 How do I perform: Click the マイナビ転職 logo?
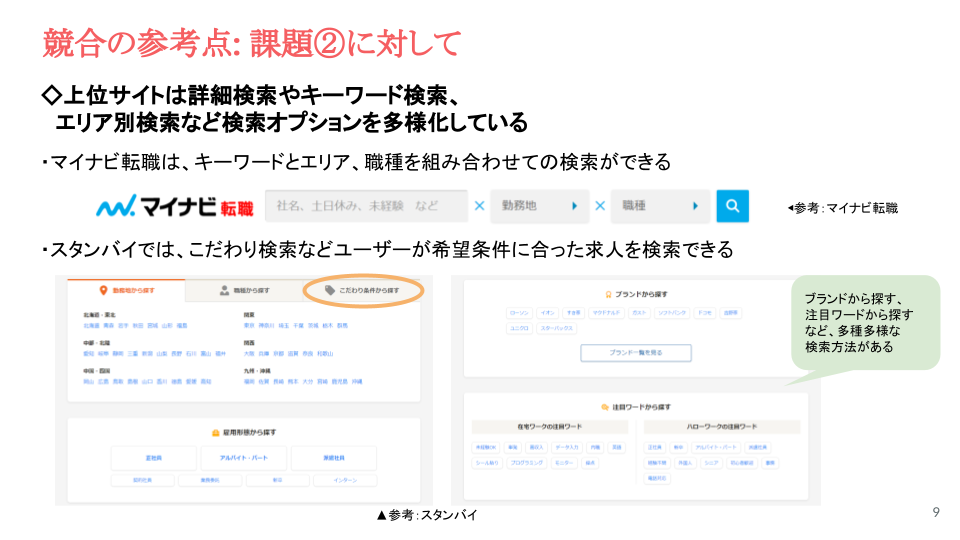click(175, 206)
